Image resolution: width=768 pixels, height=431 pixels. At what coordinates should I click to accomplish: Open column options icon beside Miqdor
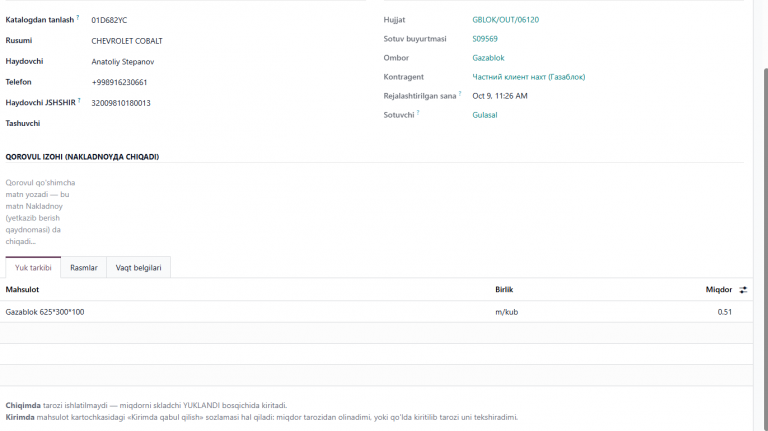coord(743,290)
